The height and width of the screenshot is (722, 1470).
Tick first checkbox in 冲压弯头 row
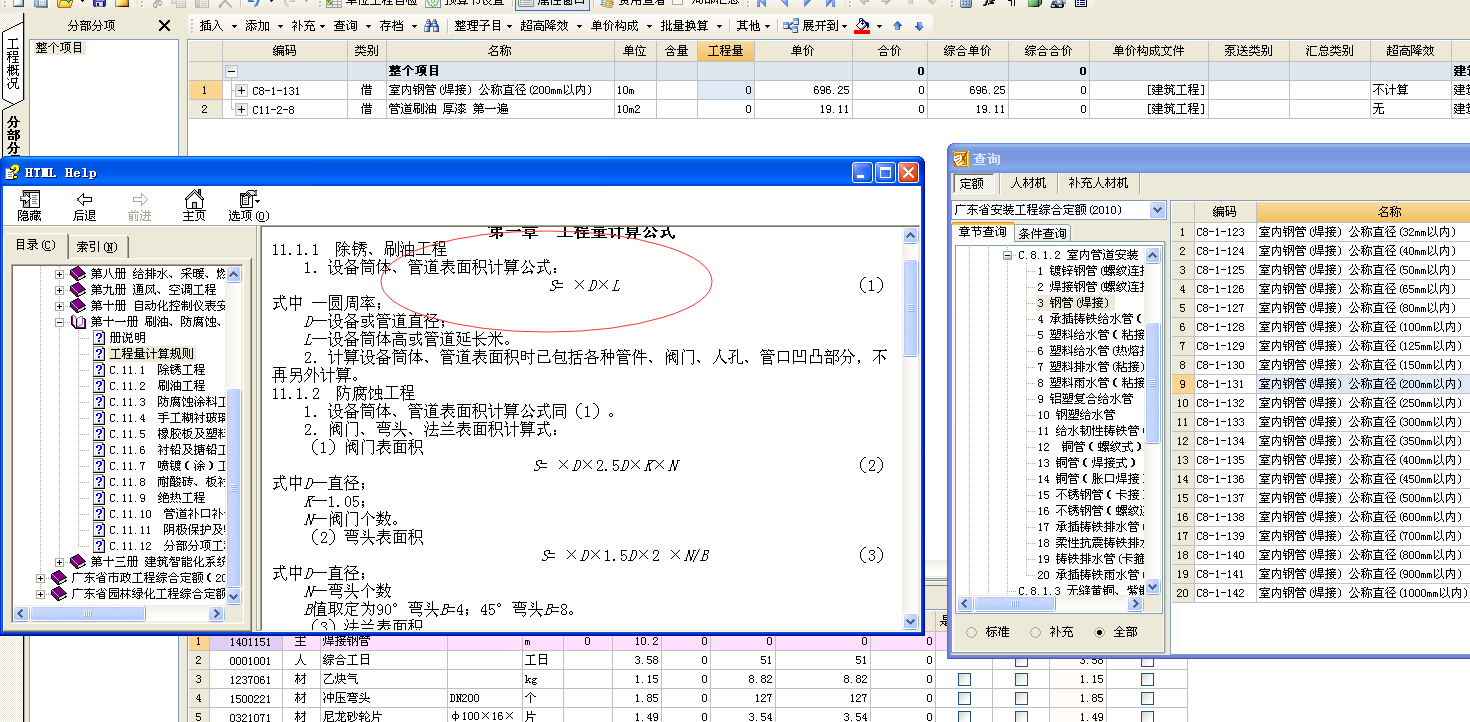[x=964, y=698]
